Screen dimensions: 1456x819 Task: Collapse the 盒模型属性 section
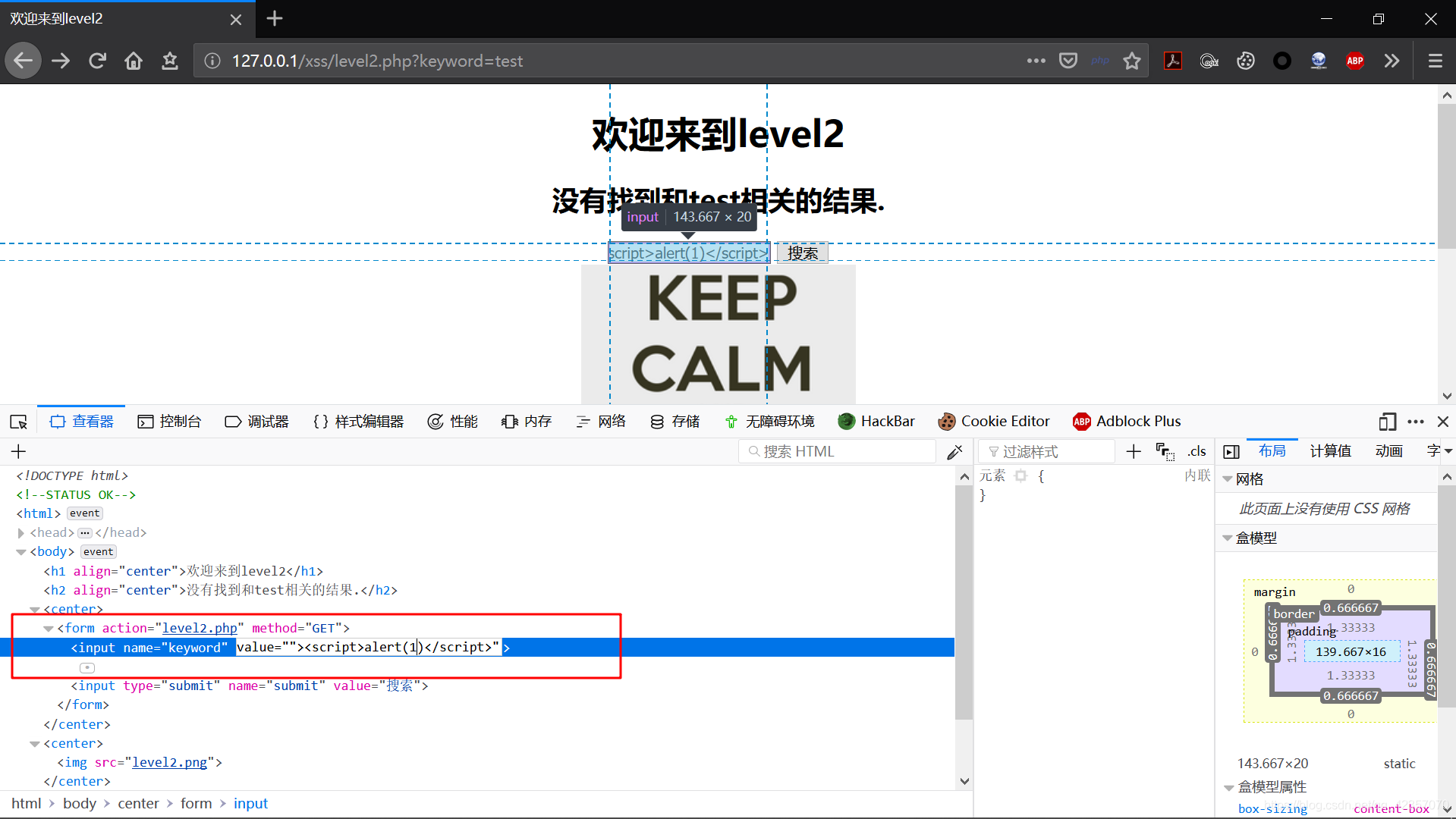pos(1228,787)
